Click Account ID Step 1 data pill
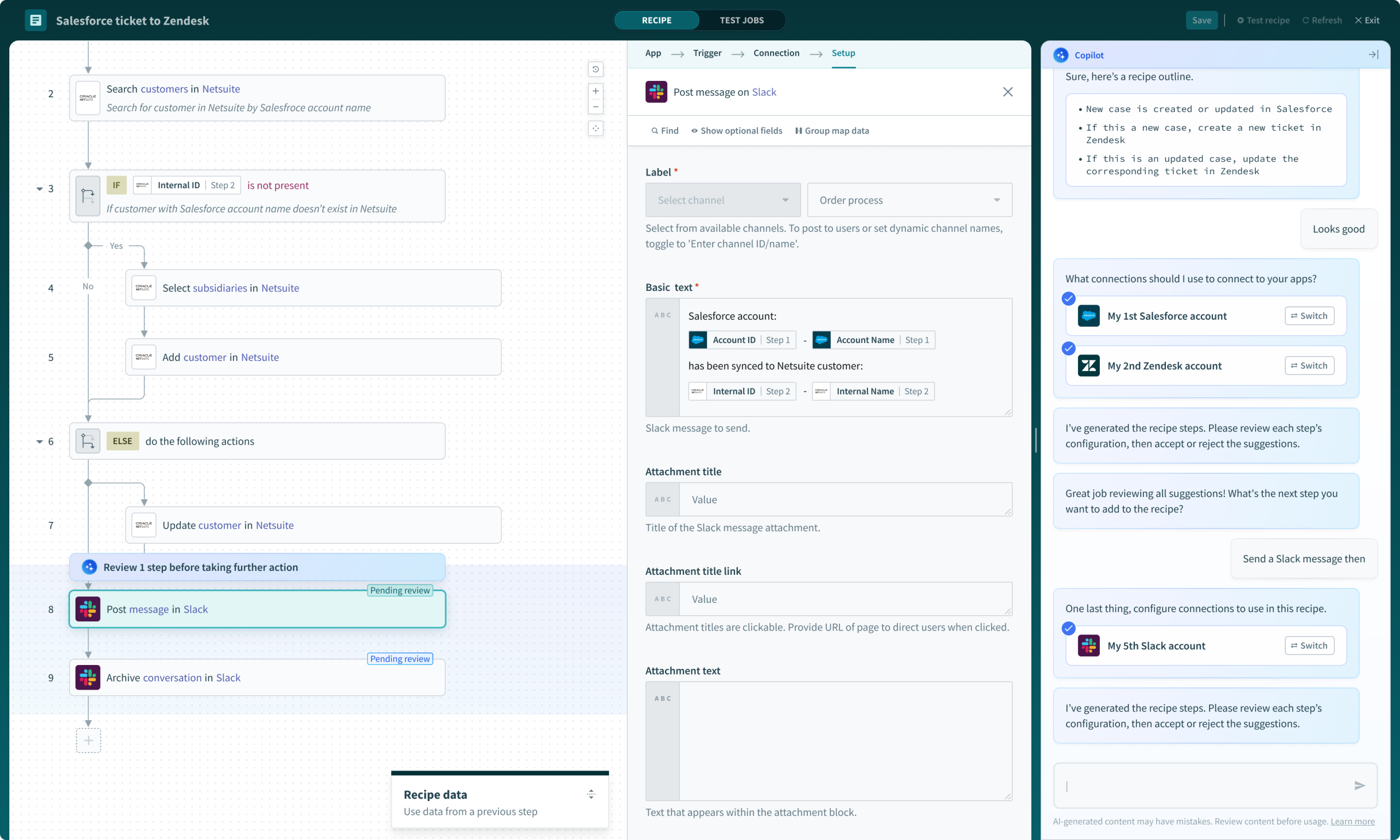Viewport: 1400px width, 840px height. pyautogui.click(x=743, y=340)
